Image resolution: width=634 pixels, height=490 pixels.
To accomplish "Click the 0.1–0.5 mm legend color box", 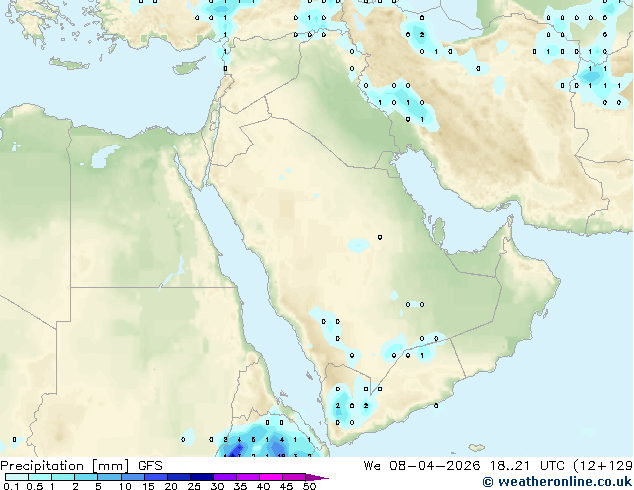I will pos(17,477).
